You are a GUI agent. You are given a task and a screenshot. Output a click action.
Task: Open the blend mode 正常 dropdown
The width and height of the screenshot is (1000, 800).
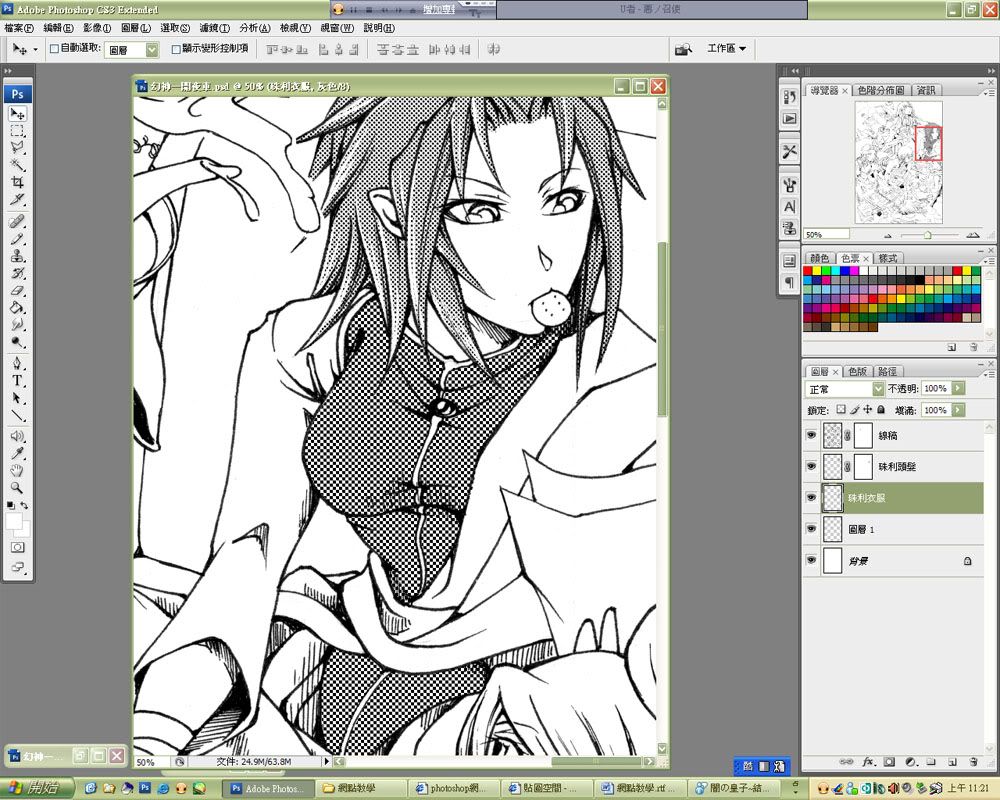(x=878, y=389)
